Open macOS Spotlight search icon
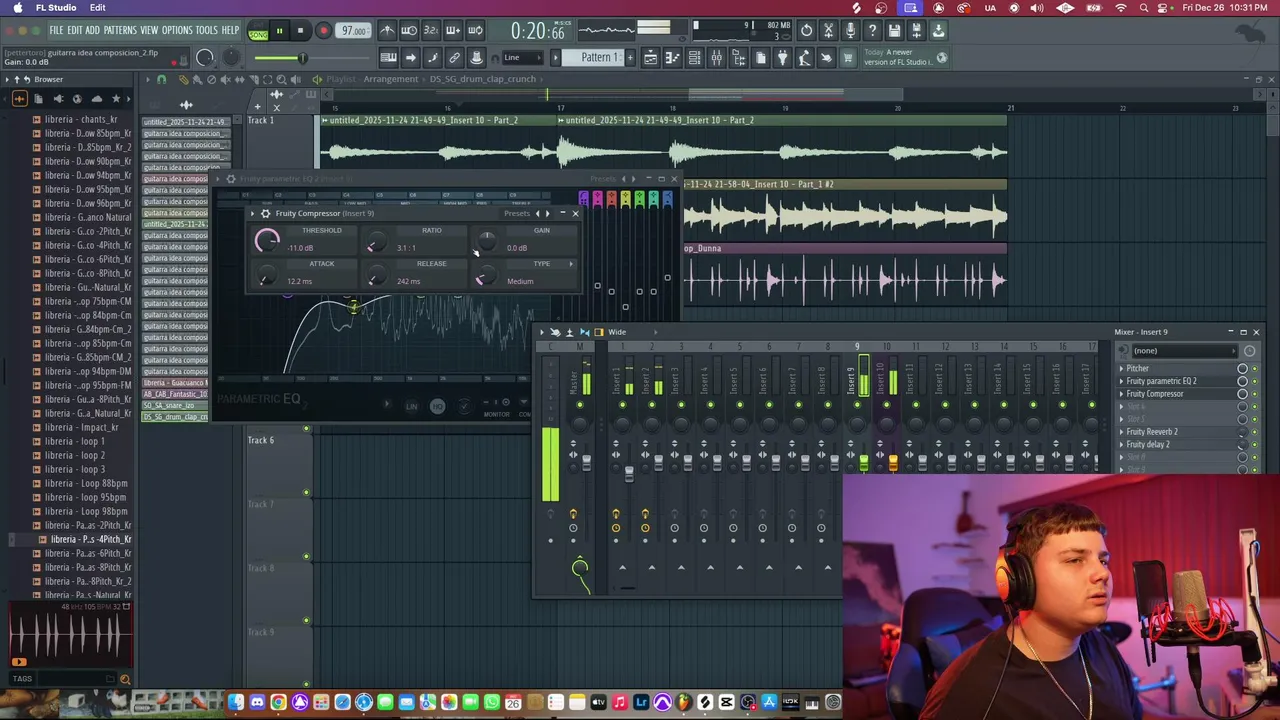The image size is (1280, 720). (1143, 8)
